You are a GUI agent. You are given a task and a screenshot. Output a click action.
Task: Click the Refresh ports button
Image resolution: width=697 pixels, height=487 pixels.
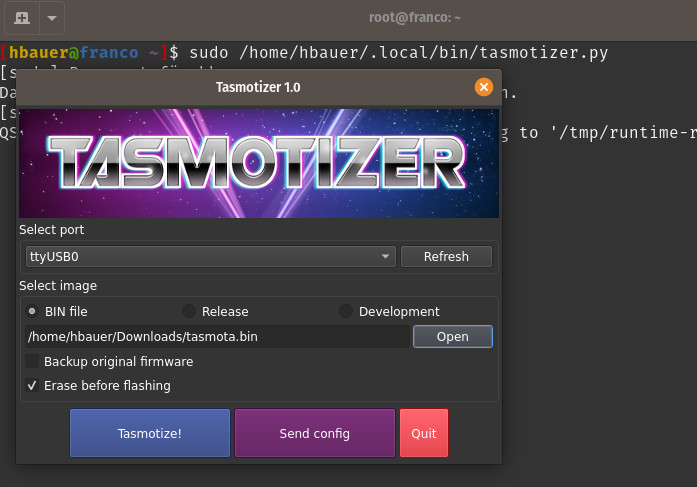[446, 256]
